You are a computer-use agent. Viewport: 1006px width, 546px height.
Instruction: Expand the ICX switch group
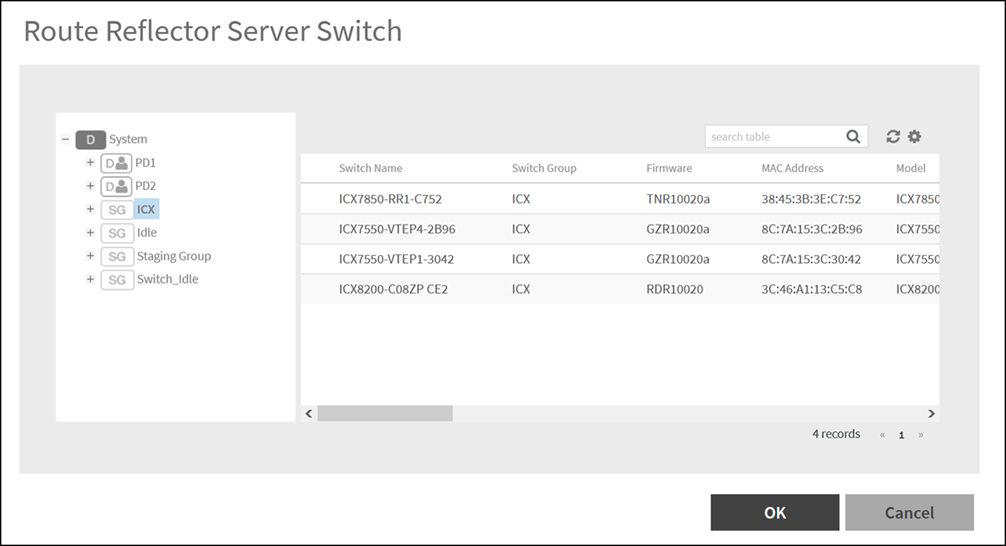pyautogui.click(x=90, y=209)
